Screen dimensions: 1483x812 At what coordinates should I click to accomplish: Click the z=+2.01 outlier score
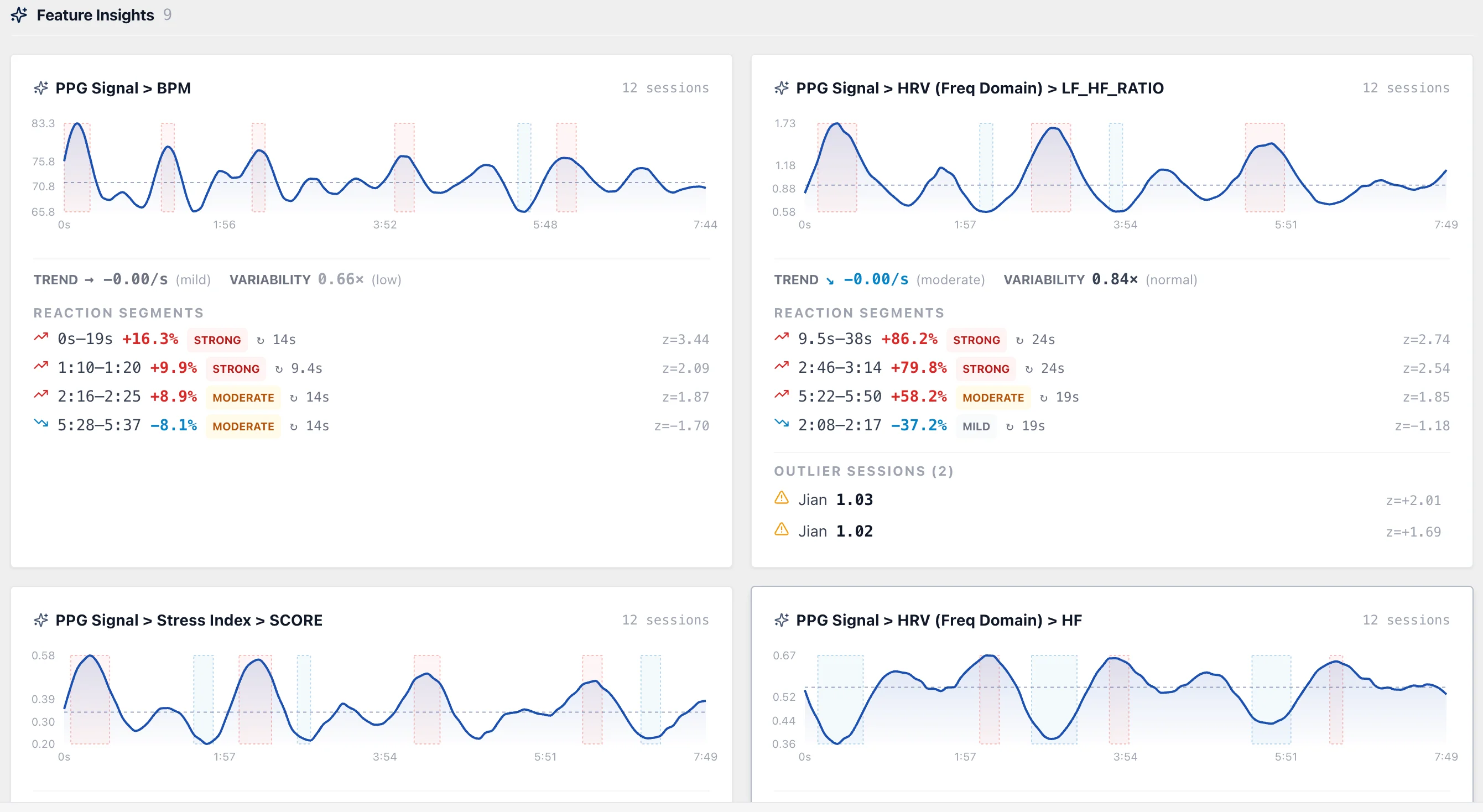pos(1413,501)
